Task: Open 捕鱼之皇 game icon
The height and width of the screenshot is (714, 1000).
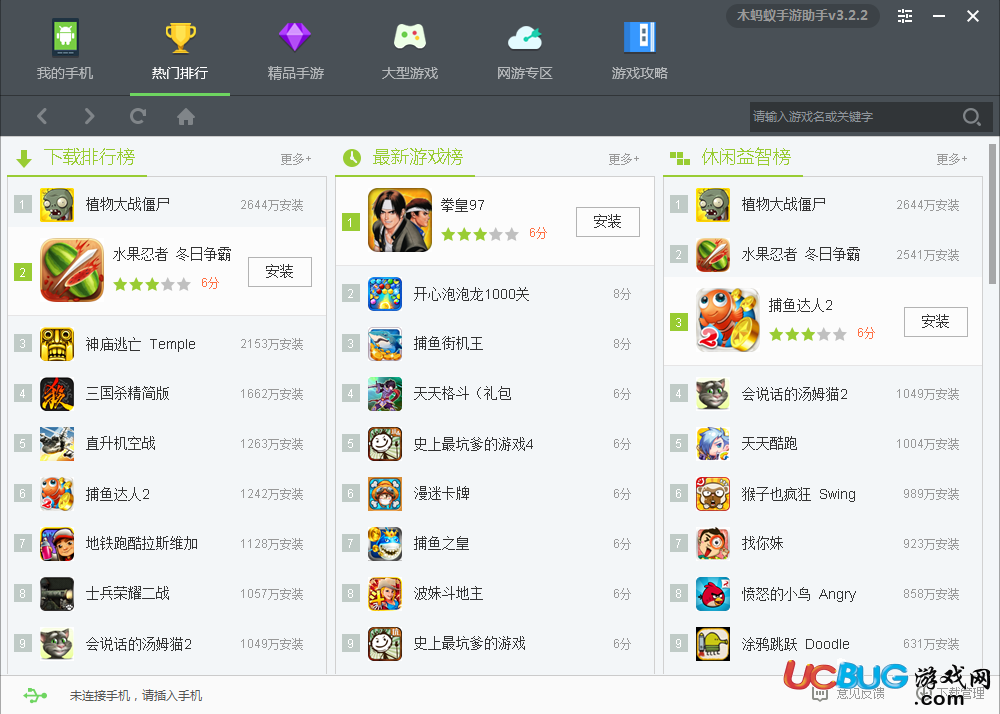Action: coord(385,544)
